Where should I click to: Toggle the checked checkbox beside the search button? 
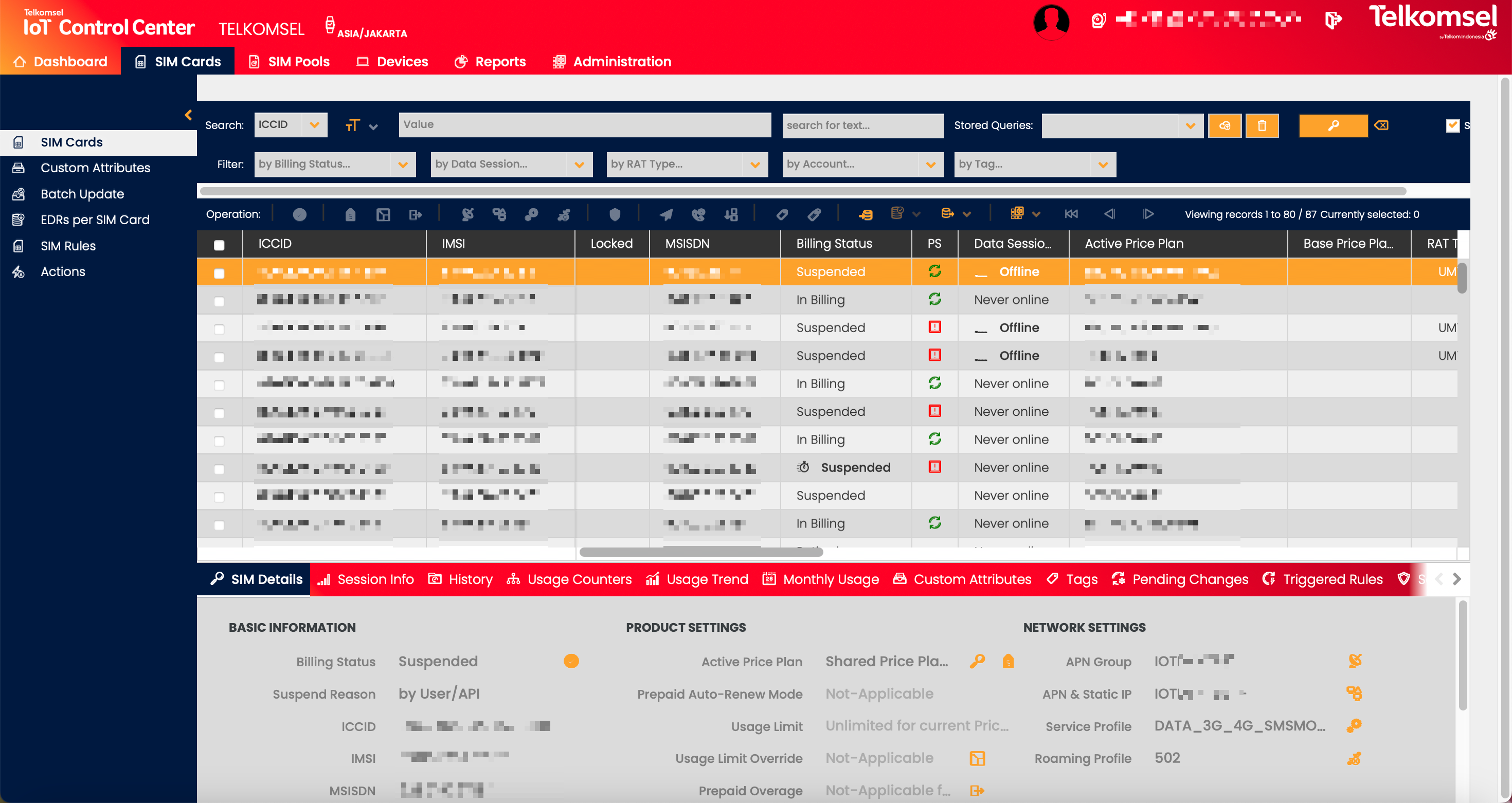tap(1452, 125)
